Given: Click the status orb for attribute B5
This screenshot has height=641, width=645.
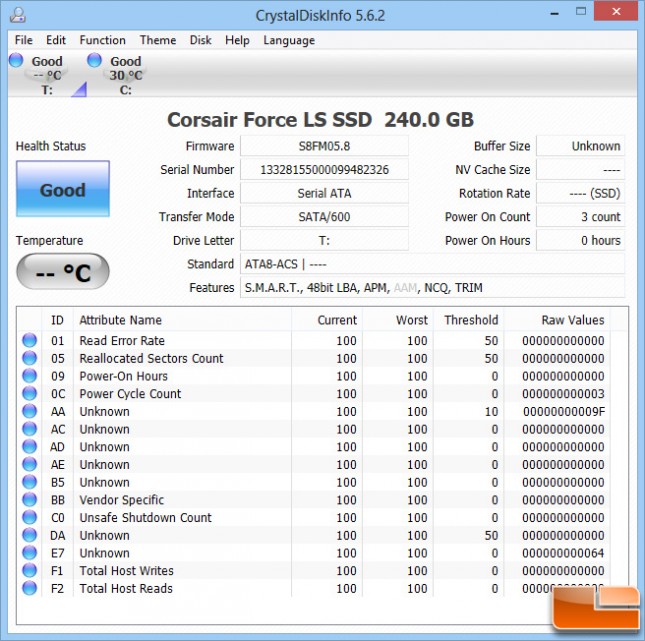Looking at the screenshot, I should [29, 482].
